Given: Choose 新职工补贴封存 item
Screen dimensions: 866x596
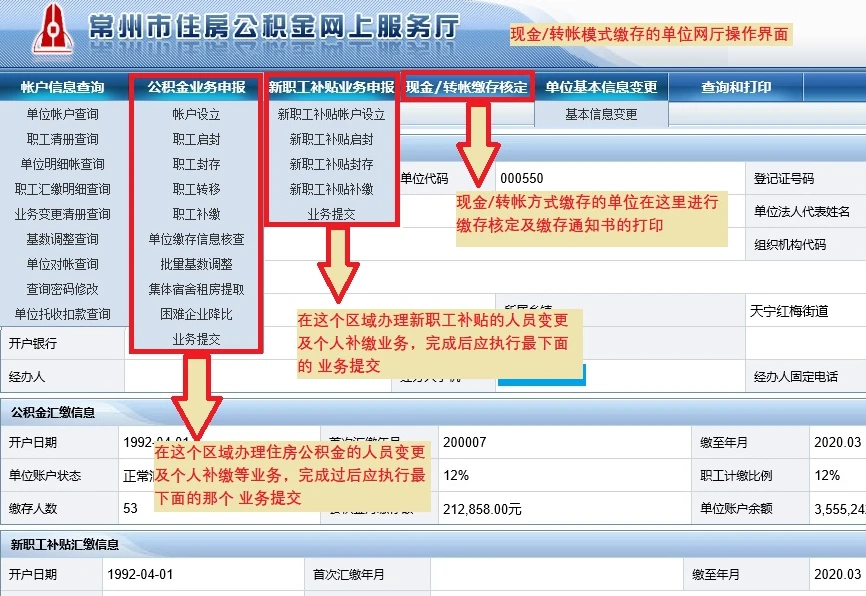Looking at the screenshot, I should 331,164.
